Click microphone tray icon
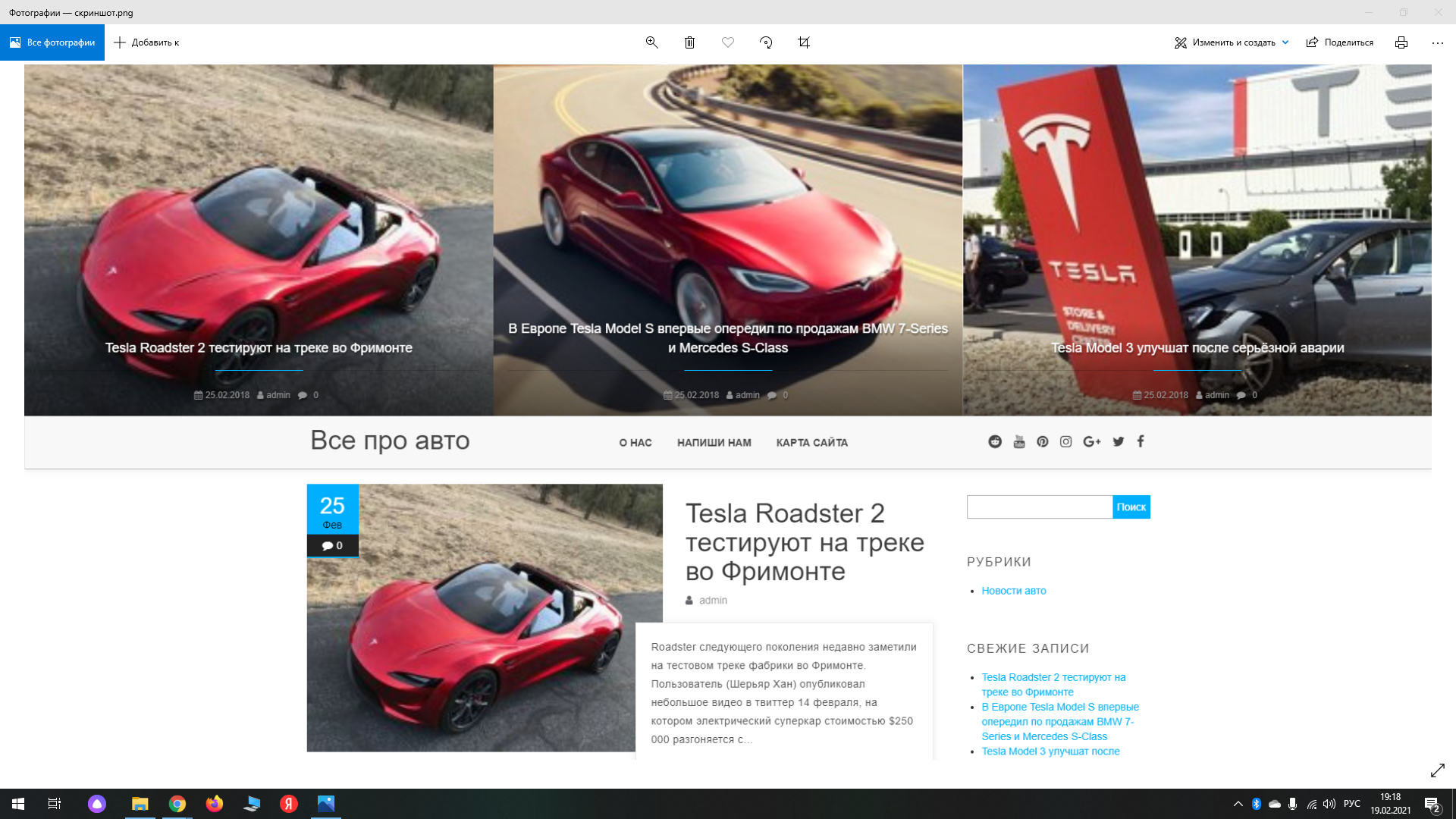Image resolution: width=1456 pixels, height=819 pixels. point(1293,804)
